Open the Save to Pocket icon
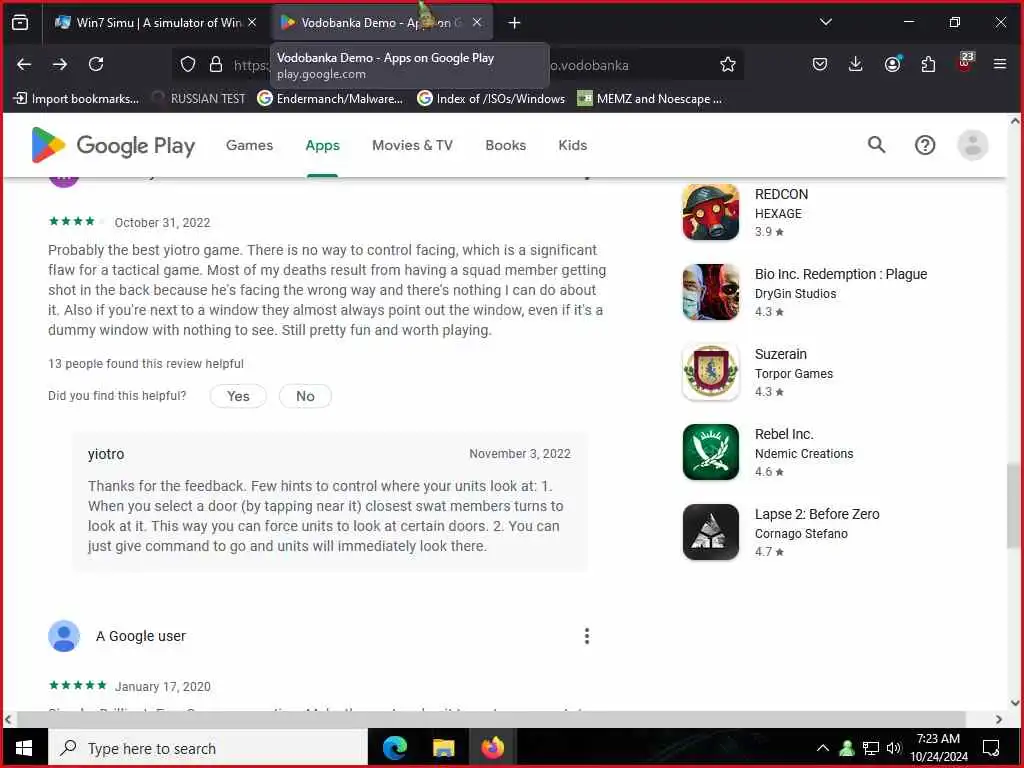This screenshot has height=768, width=1024. [x=820, y=64]
